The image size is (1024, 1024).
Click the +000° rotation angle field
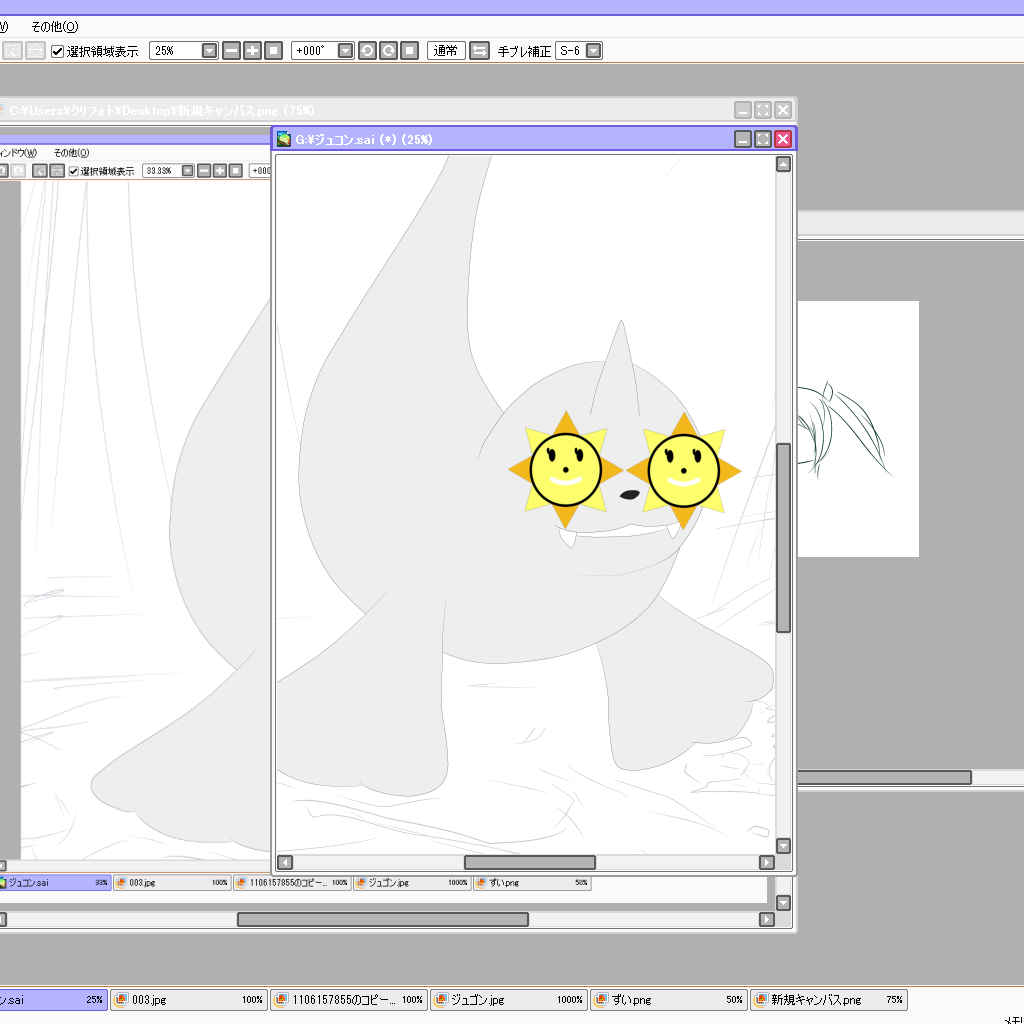[314, 51]
